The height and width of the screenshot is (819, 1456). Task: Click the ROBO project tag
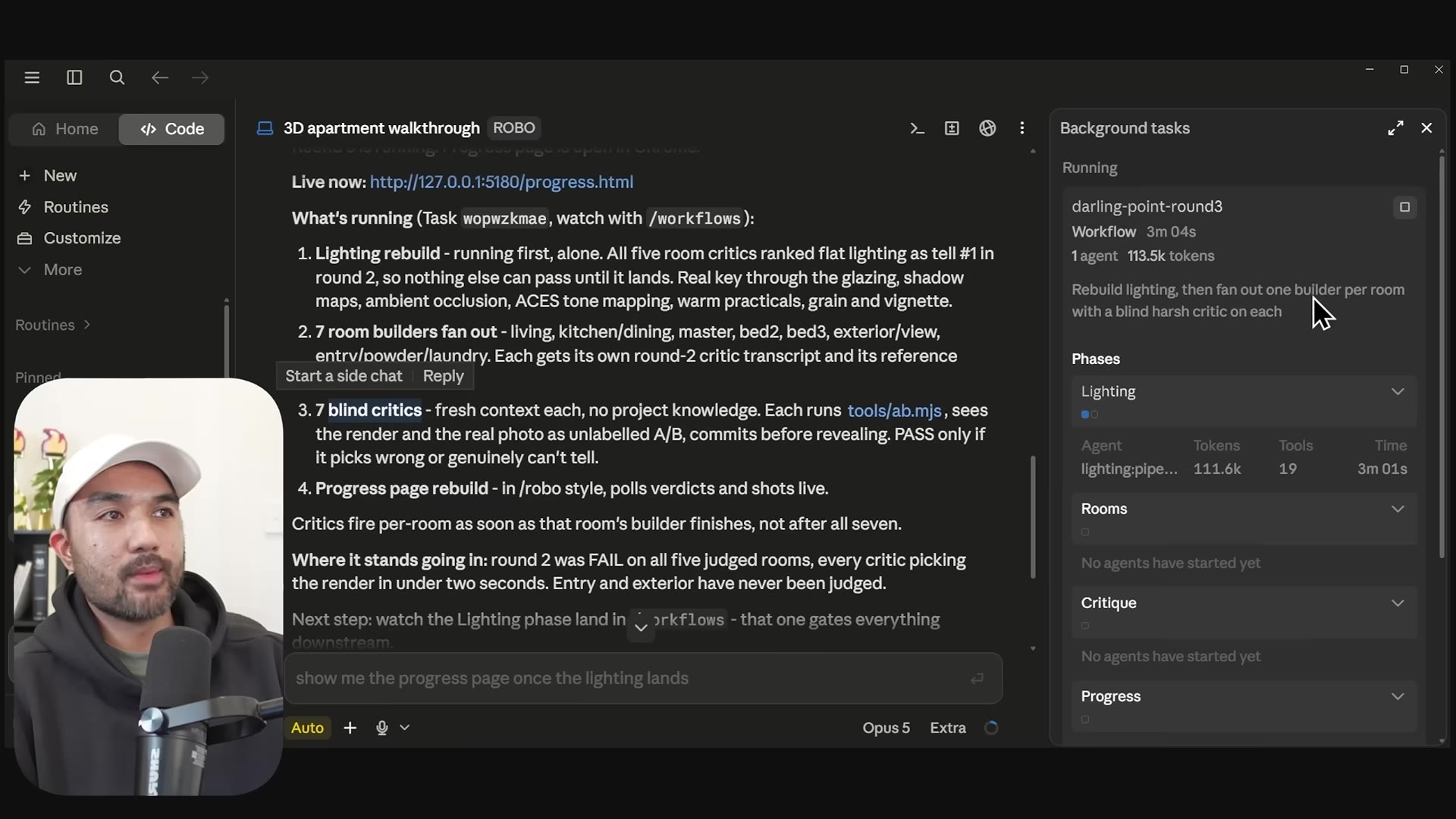pos(514,128)
